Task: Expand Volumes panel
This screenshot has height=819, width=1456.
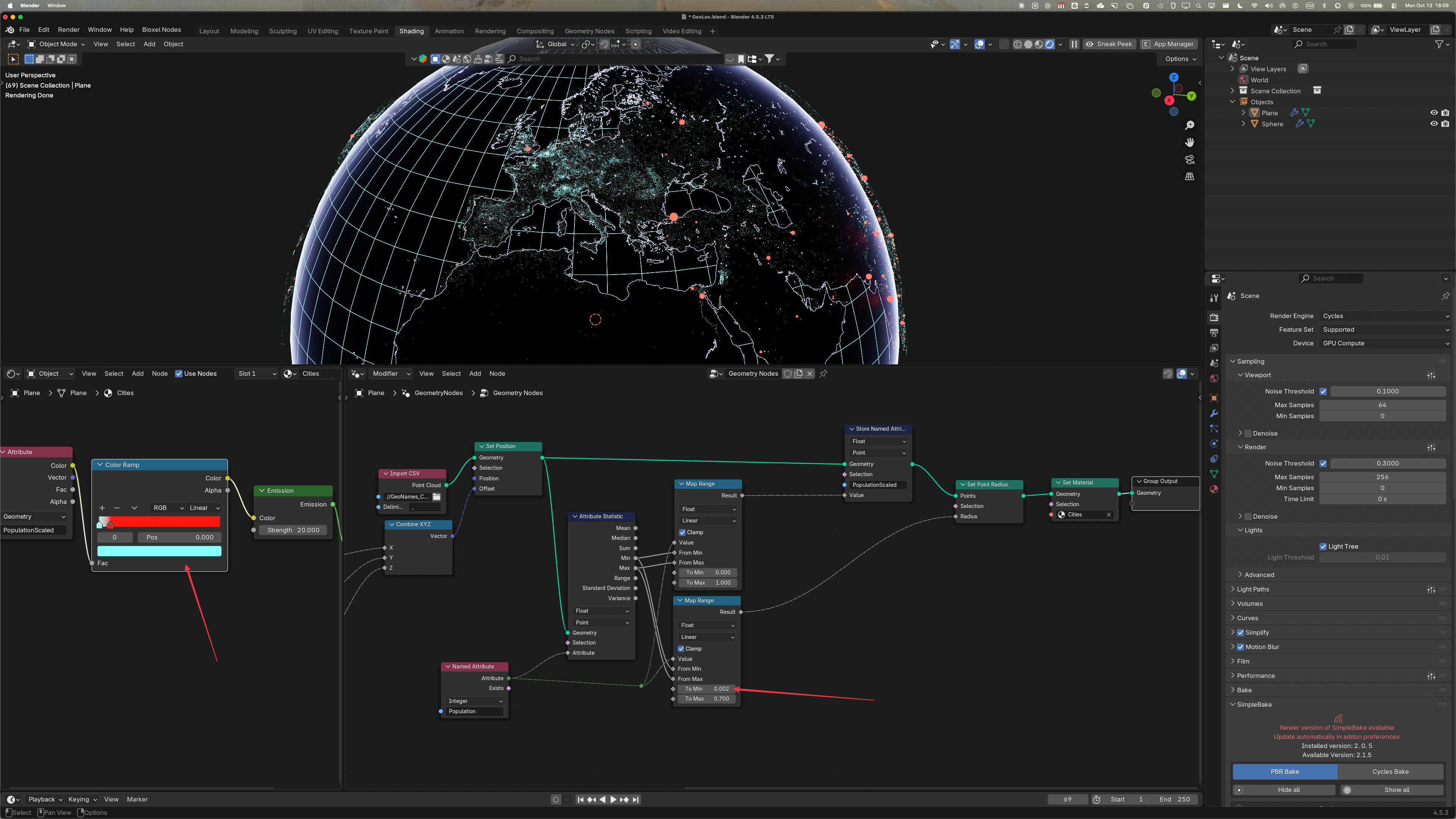Action: [x=1250, y=604]
